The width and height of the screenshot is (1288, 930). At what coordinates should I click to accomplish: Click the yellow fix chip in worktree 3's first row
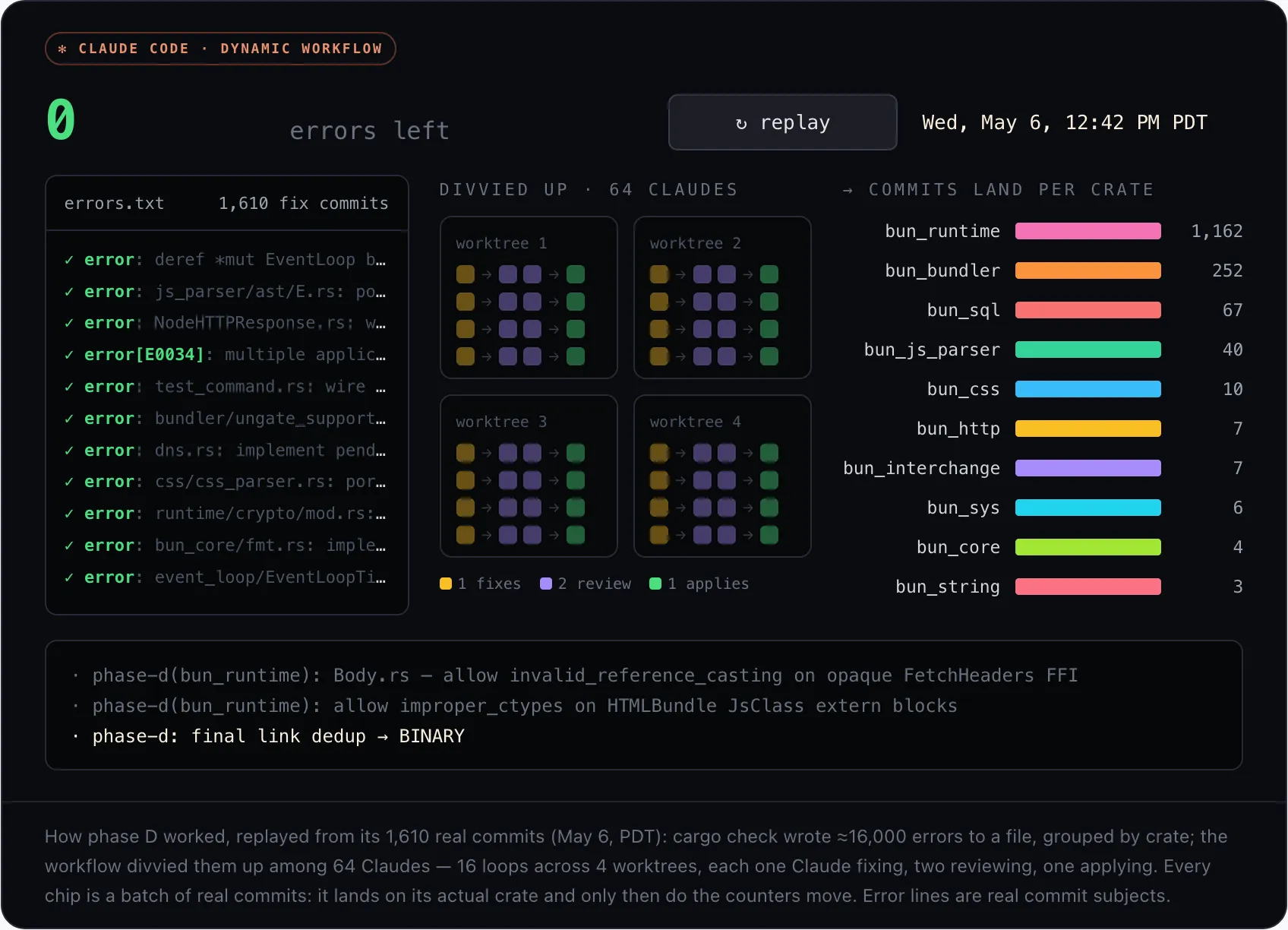(466, 453)
